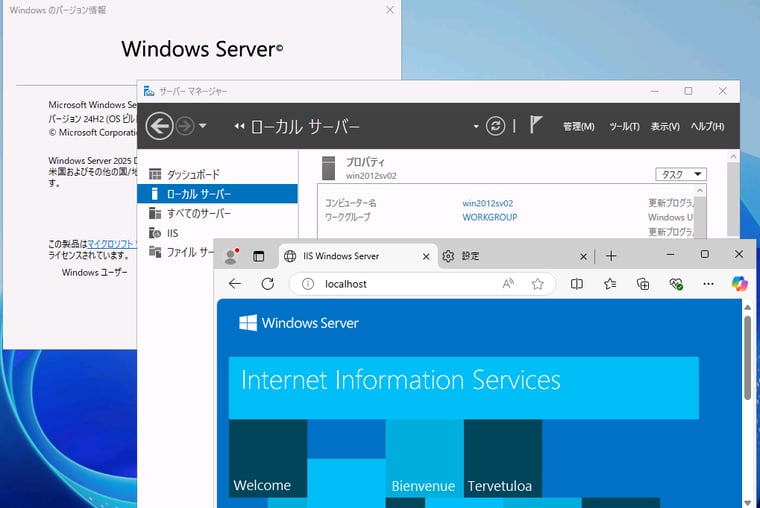Open the 管理(M) menu
The width and height of the screenshot is (760, 508).
(579, 127)
